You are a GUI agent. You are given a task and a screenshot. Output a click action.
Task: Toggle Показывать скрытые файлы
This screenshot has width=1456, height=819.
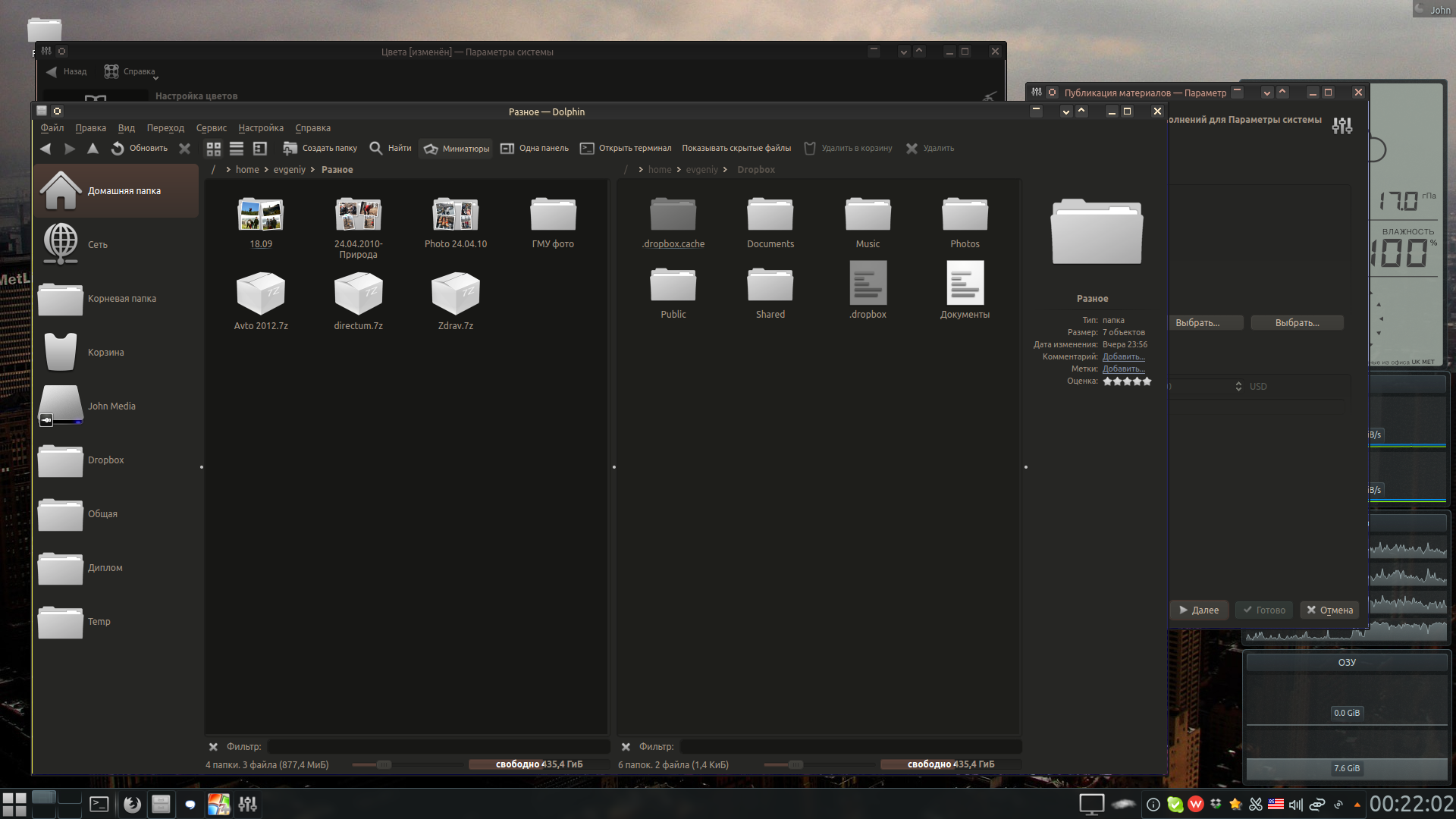click(x=736, y=149)
